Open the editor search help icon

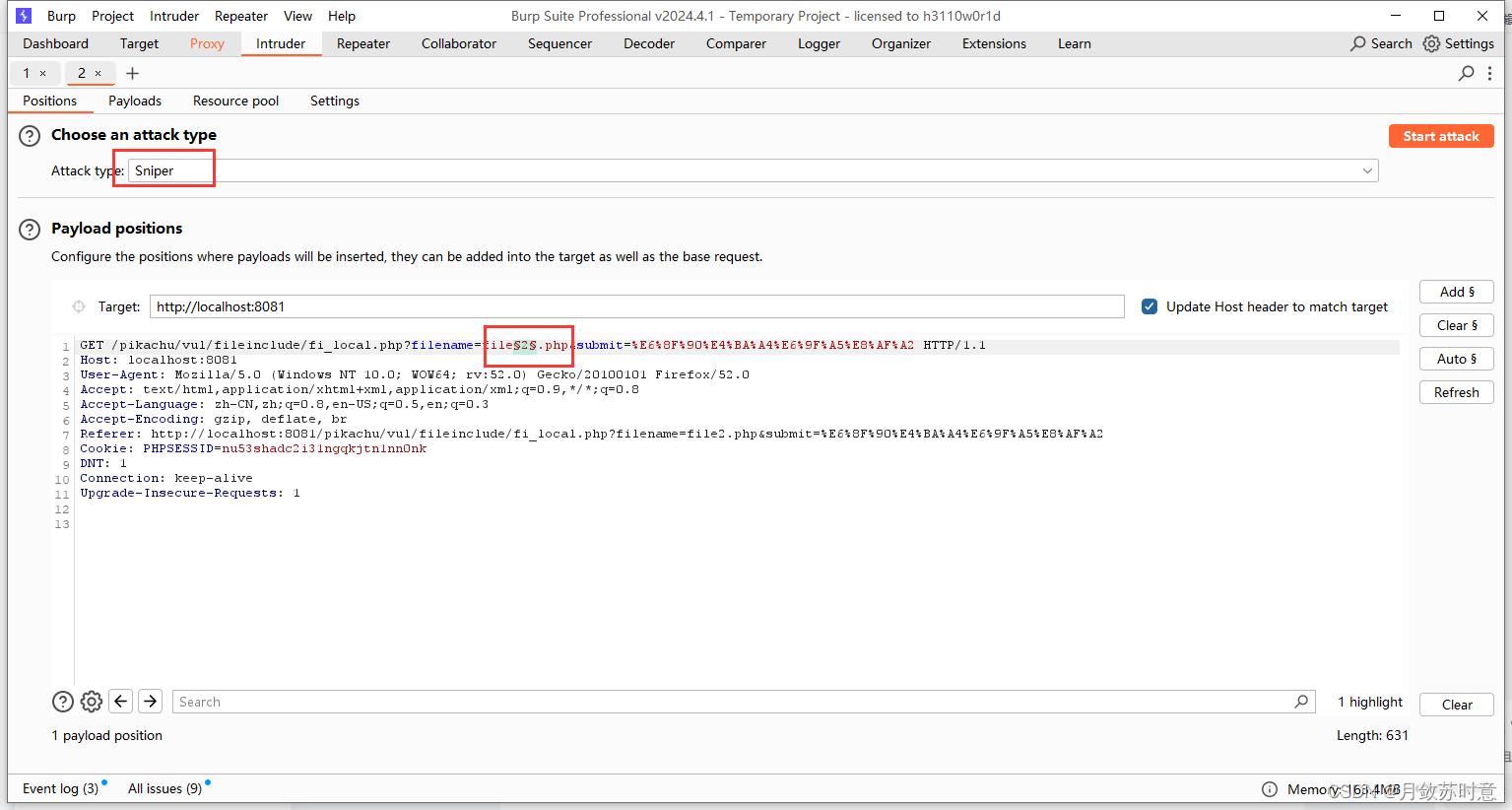pyautogui.click(x=63, y=702)
